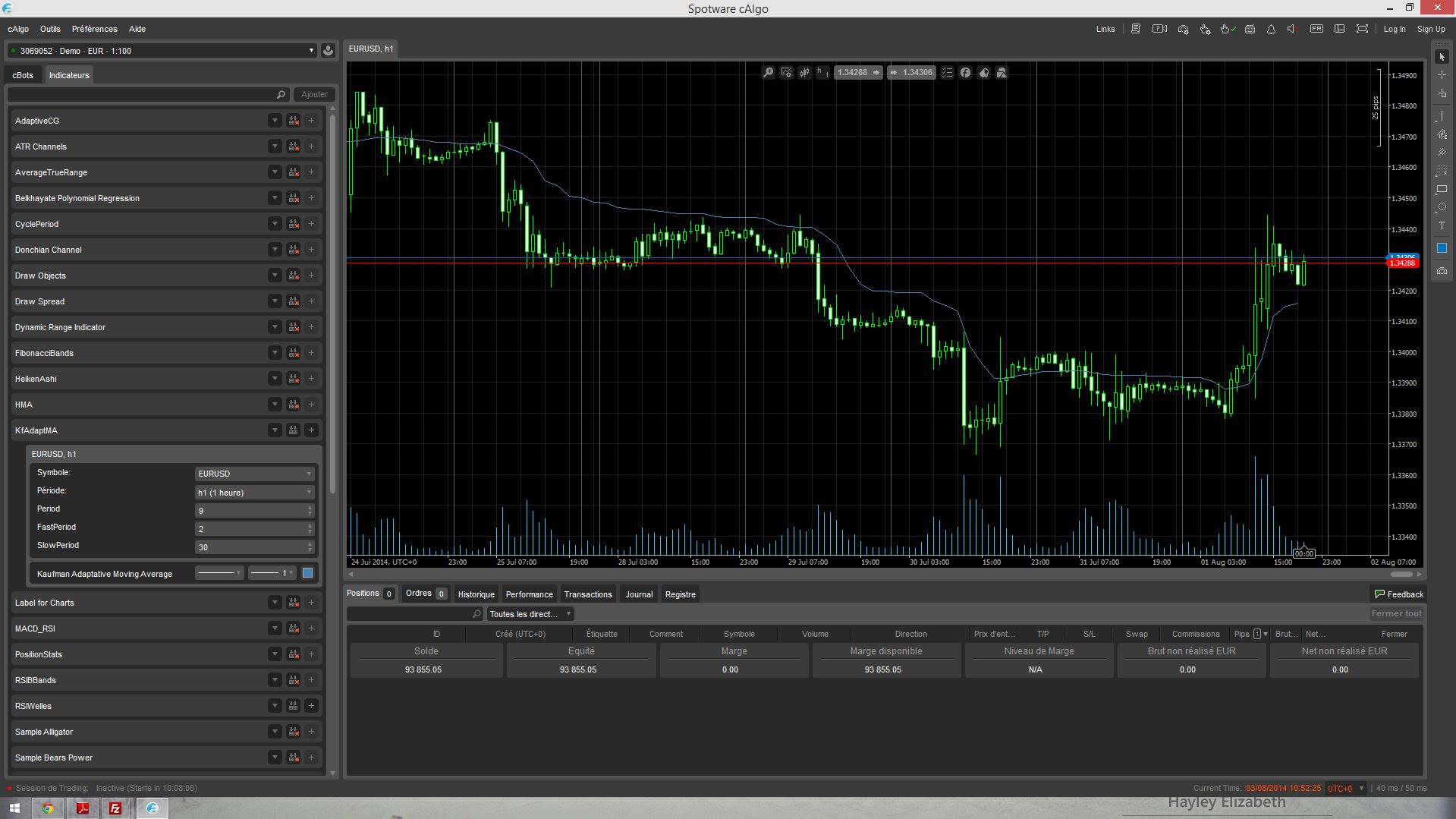Toggle the muted sound speaker icon
This screenshot has height=819, width=1456.
pos(1293,29)
